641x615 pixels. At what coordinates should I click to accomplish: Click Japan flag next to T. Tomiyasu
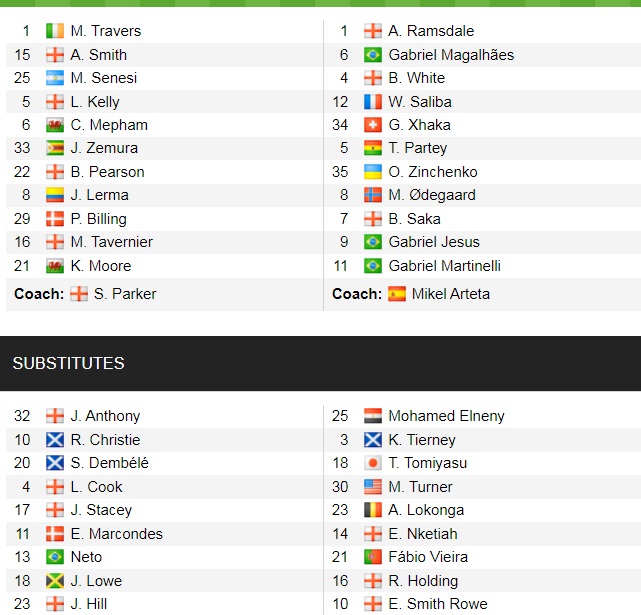pos(373,463)
